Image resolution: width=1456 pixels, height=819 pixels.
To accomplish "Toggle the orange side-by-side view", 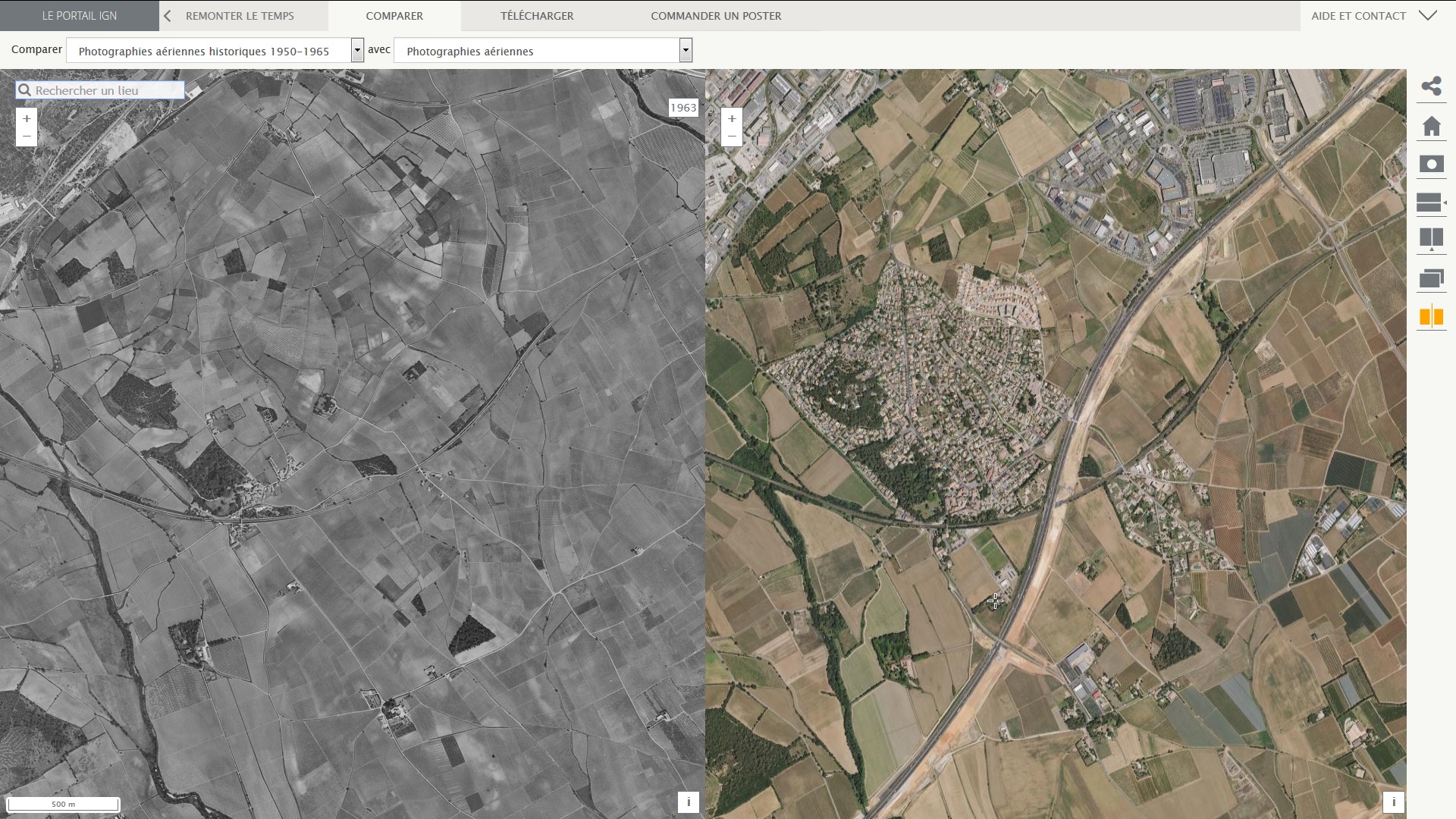I will [1431, 316].
